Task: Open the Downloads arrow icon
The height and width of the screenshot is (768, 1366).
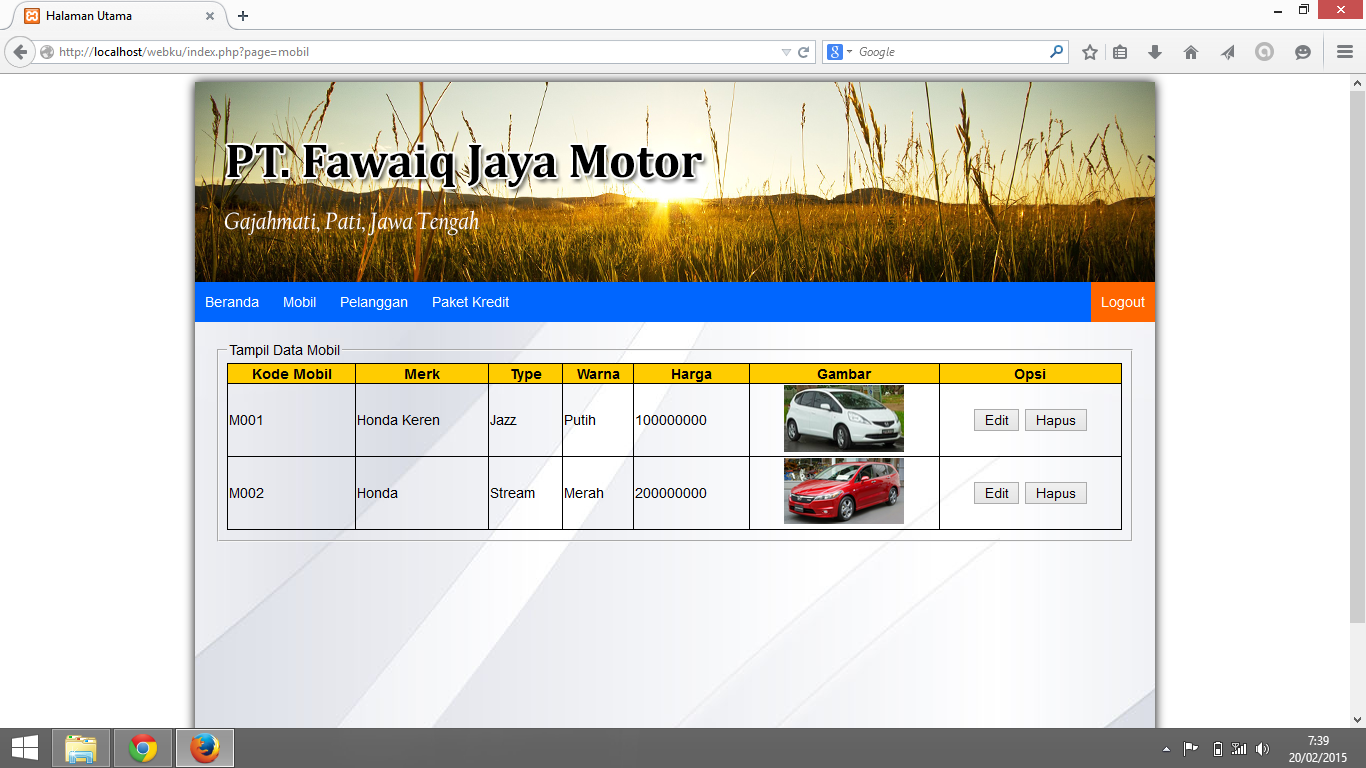Action: click(x=1155, y=52)
